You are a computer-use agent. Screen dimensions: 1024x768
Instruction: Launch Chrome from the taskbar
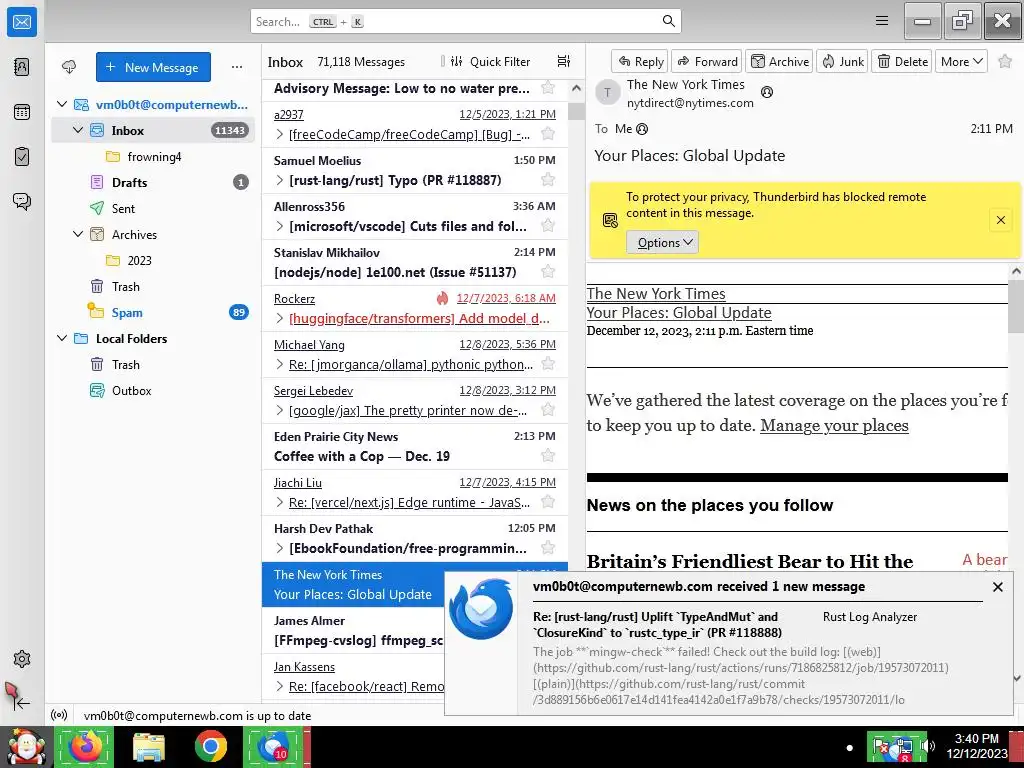click(211, 747)
